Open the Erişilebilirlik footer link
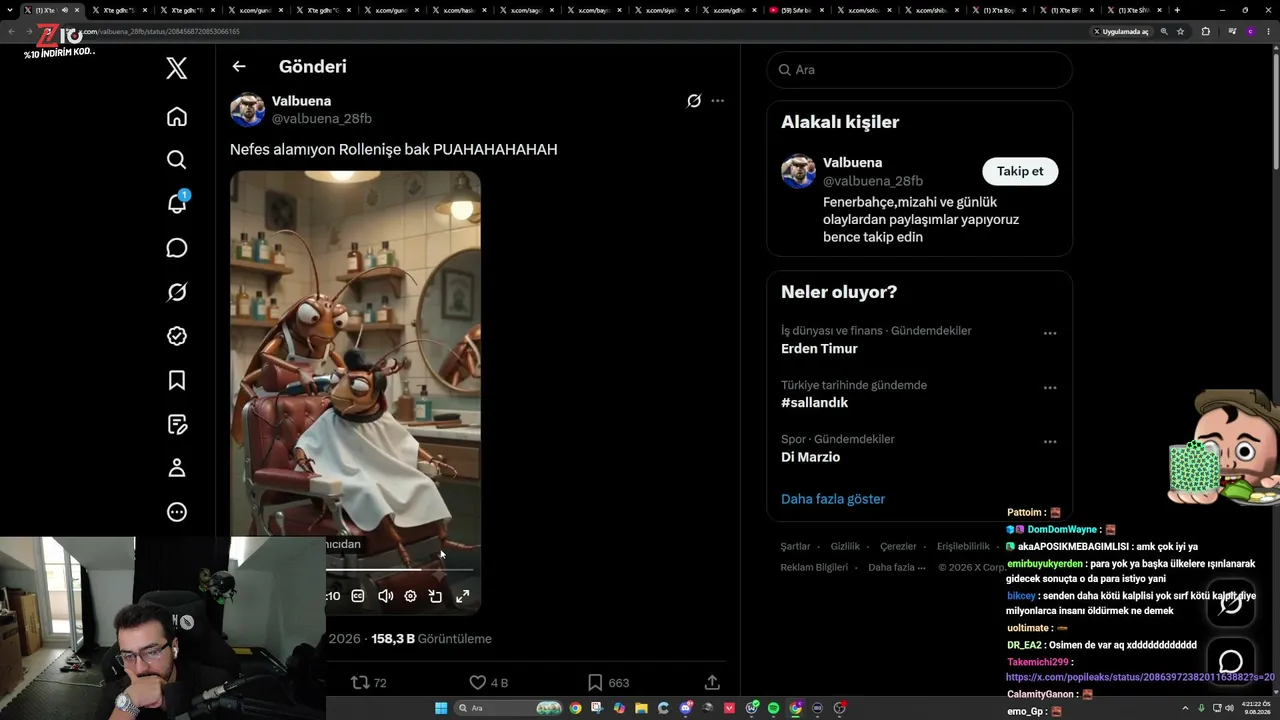Image resolution: width=1280 pixels, height=720 pixels. (963, 547)
